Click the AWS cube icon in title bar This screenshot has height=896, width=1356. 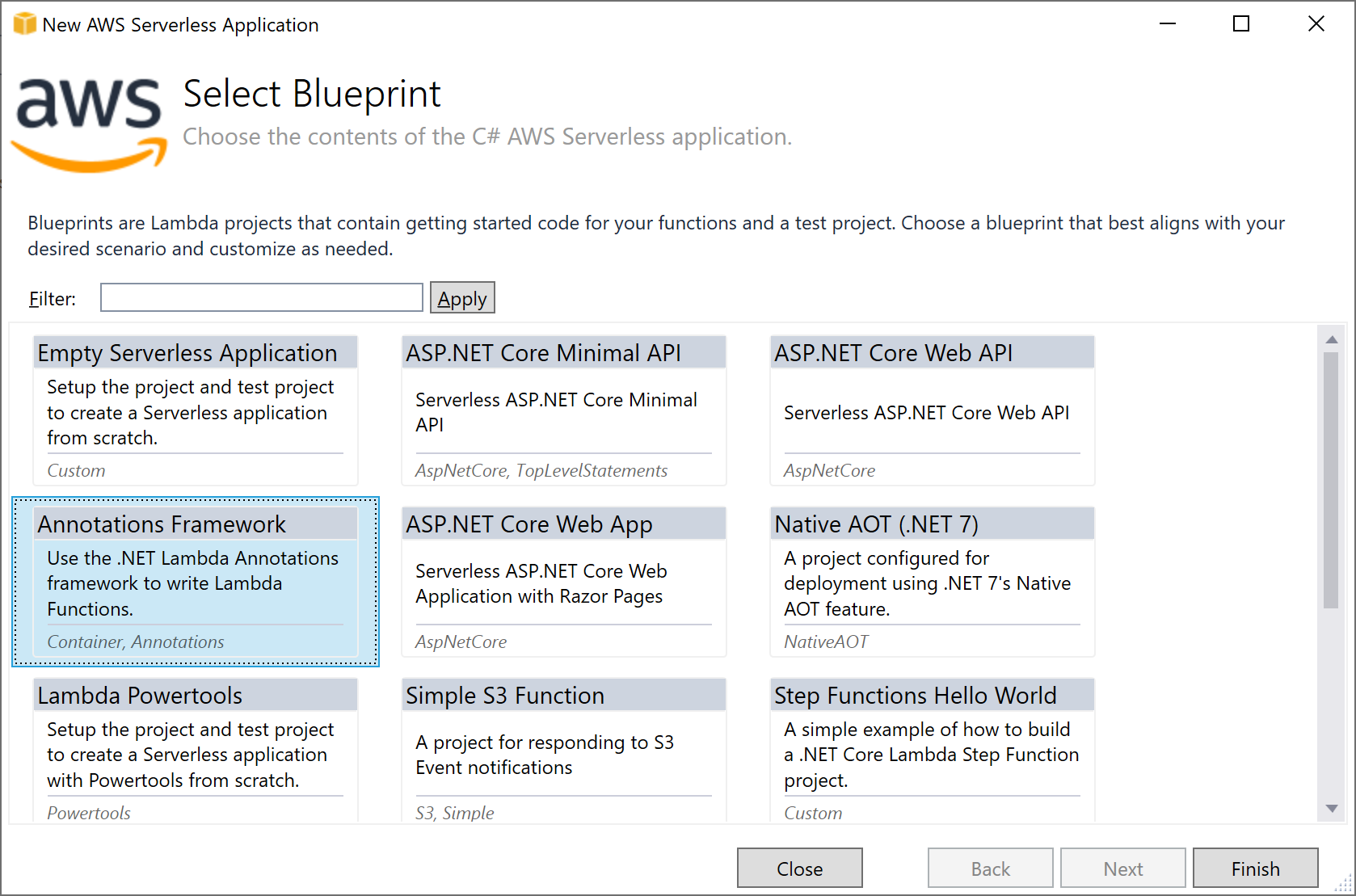(23, 23)
